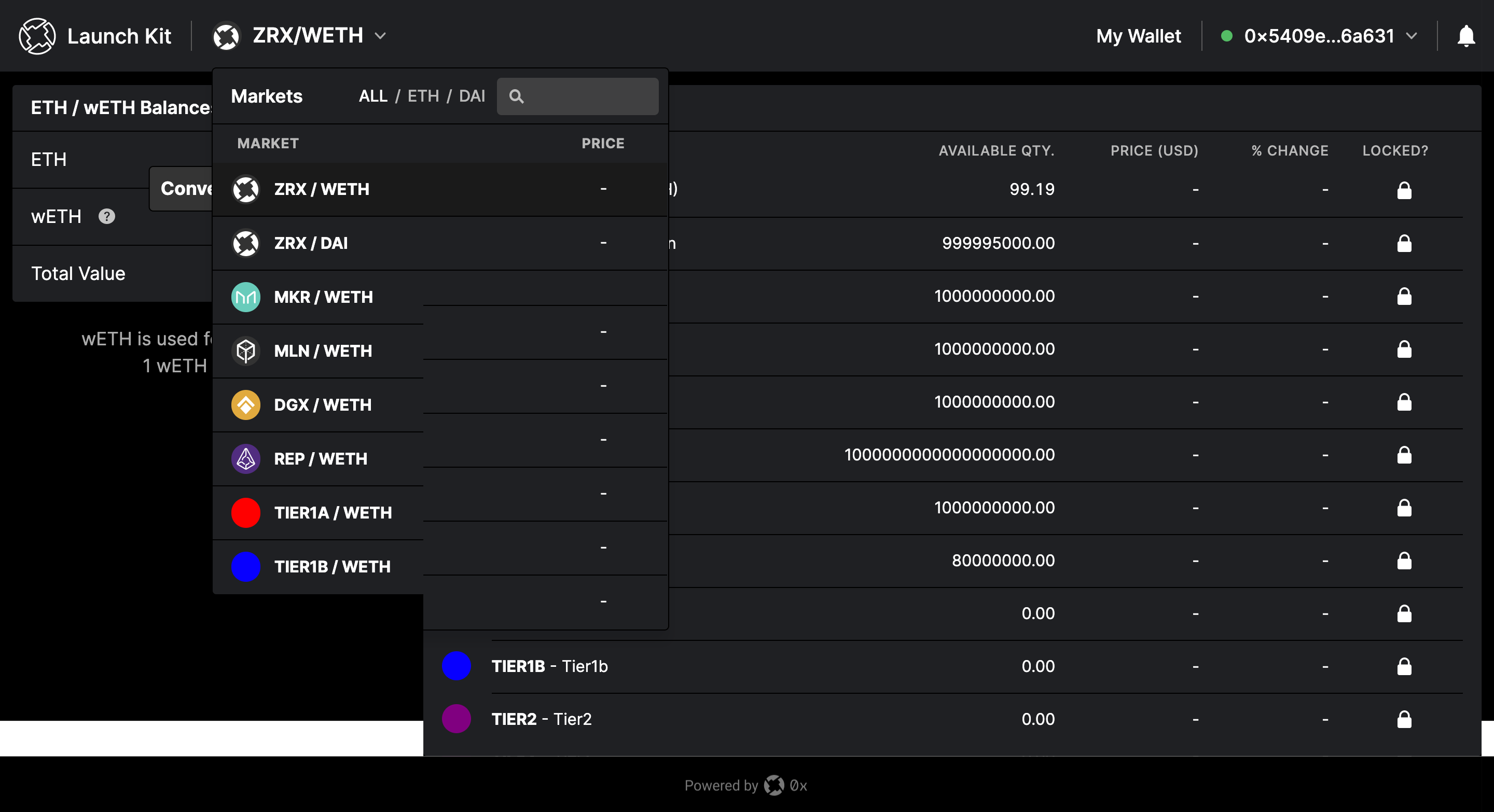Filter markets by the ETH tab
Viewport: 1494px width, 812px height.
click(x=423, y=96)
